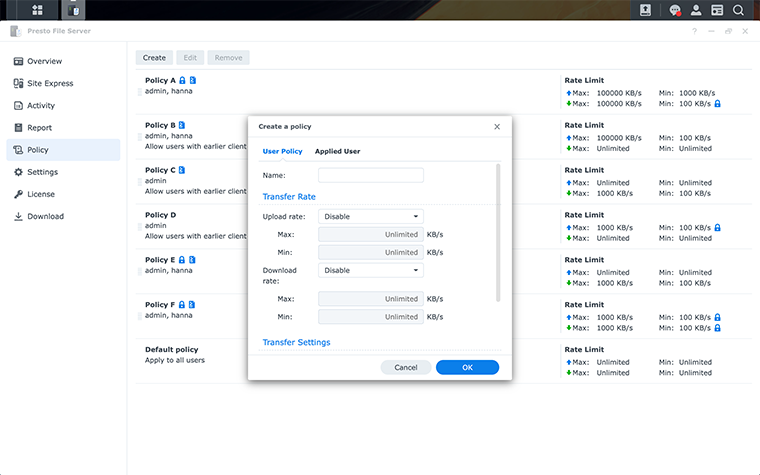Screen dimensions: 760x475
Task: Open the Overview section in the sidebar
Action: coord(44,61)
